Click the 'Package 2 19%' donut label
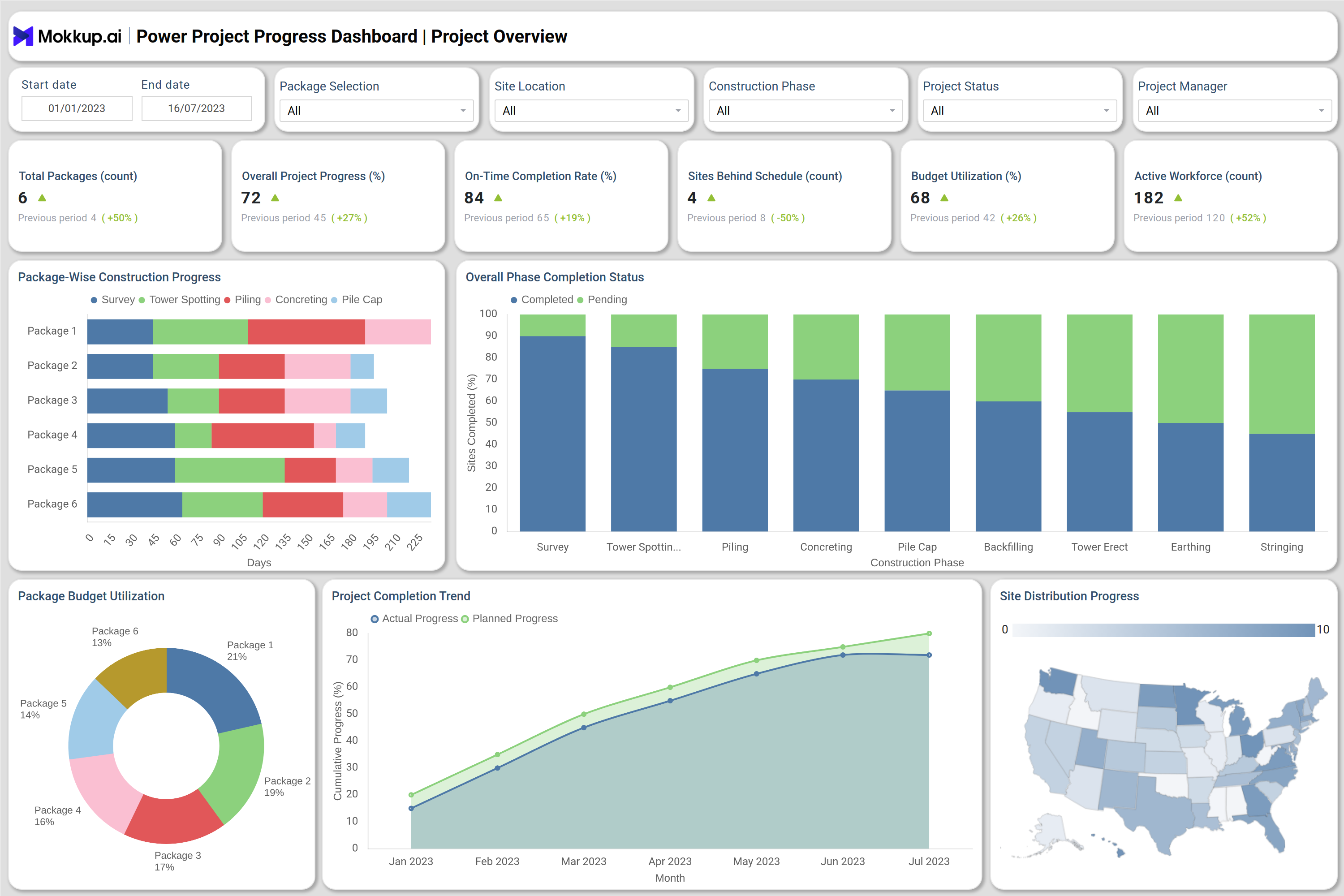 pyautogui.click(x=287, y=787)
